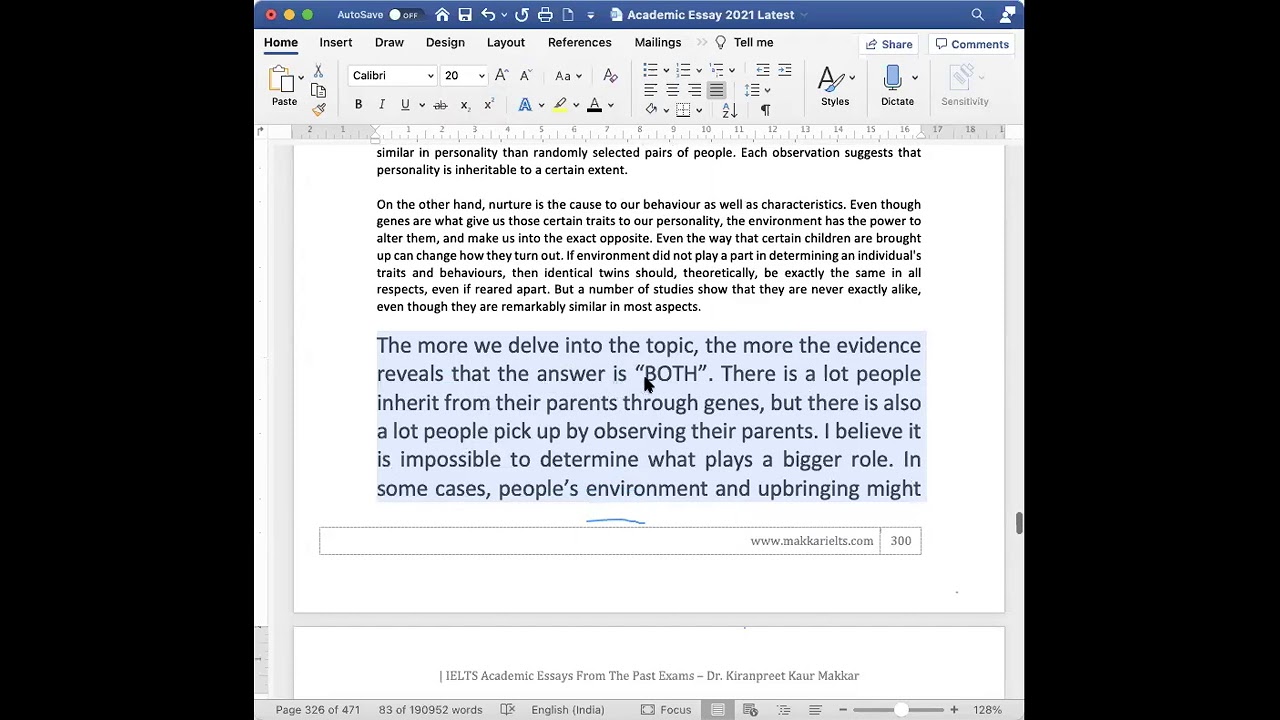This screenshot has width=1280, height=720.
Task: Apply superscript formatting
Action: [x=488, y=105]
